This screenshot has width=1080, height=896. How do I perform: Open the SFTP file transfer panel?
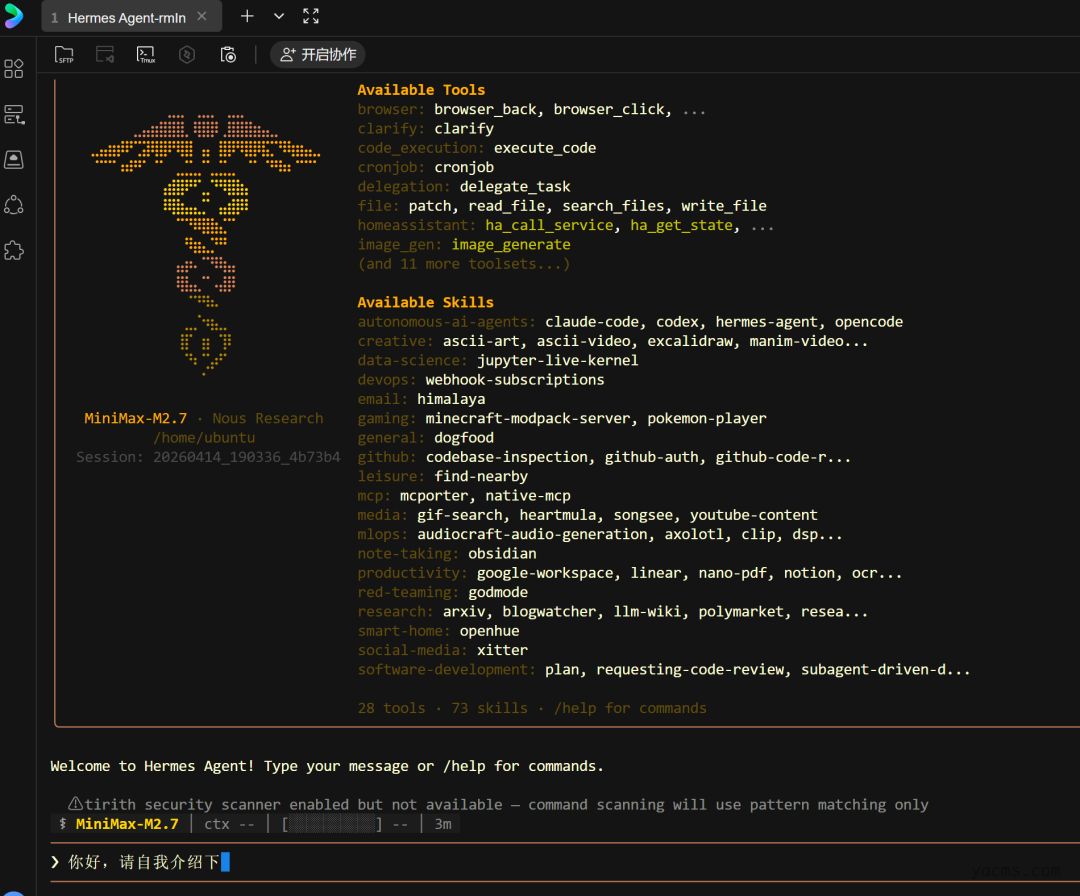(64, 55)
